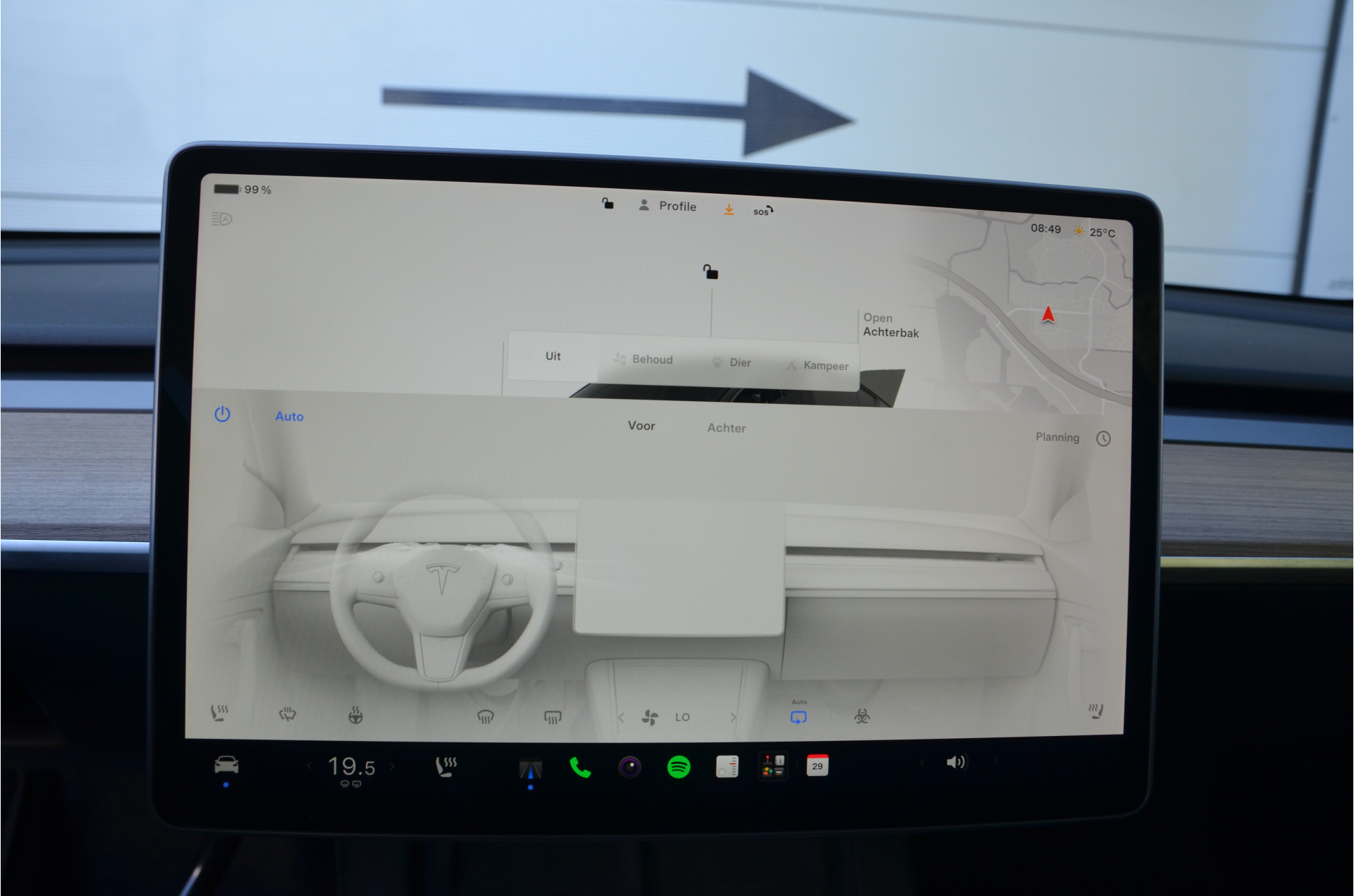
Task: Open the Spotify app
Action: (678, 766)
